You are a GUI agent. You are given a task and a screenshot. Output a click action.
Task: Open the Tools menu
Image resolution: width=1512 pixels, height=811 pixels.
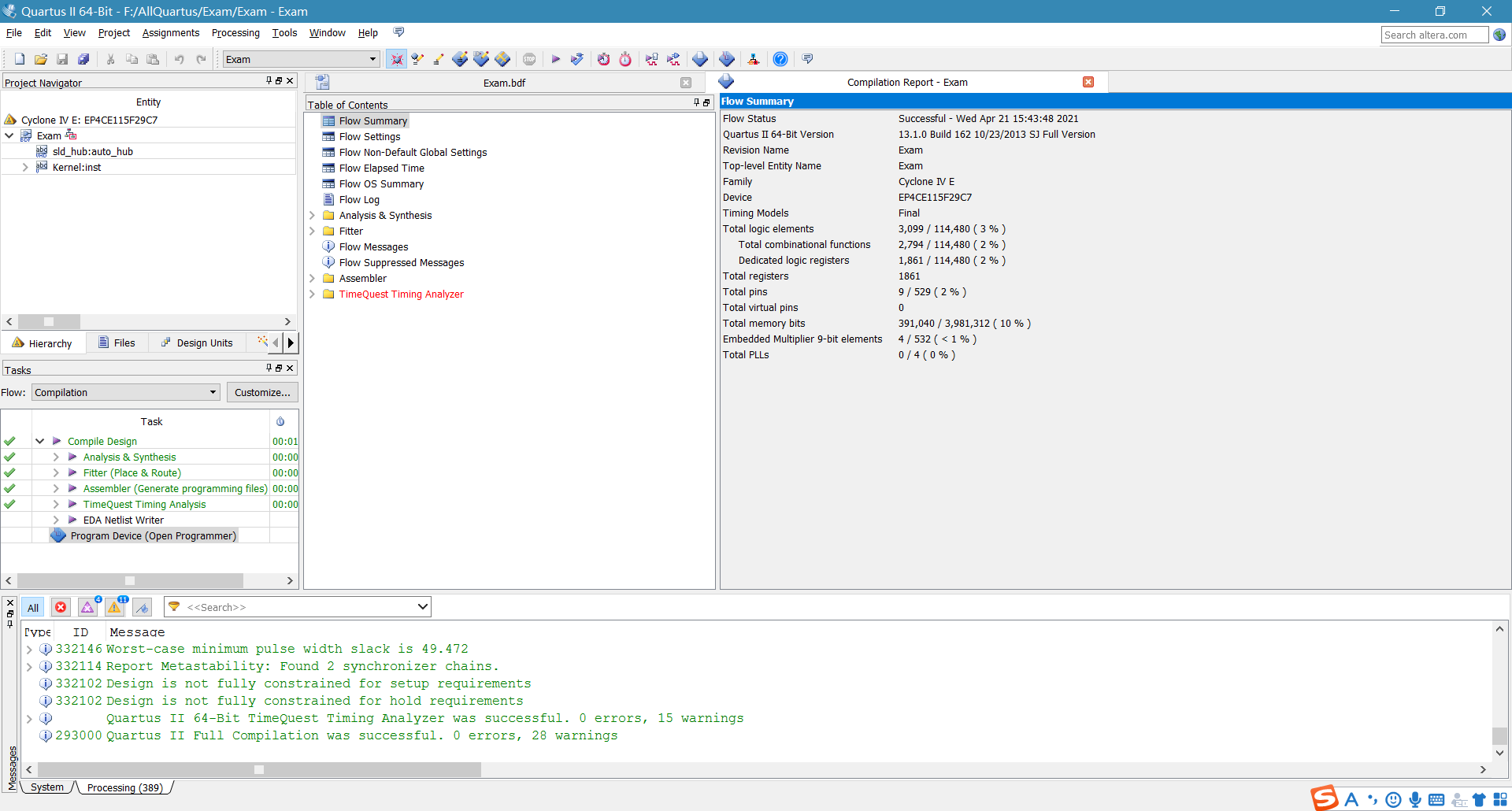284,32
